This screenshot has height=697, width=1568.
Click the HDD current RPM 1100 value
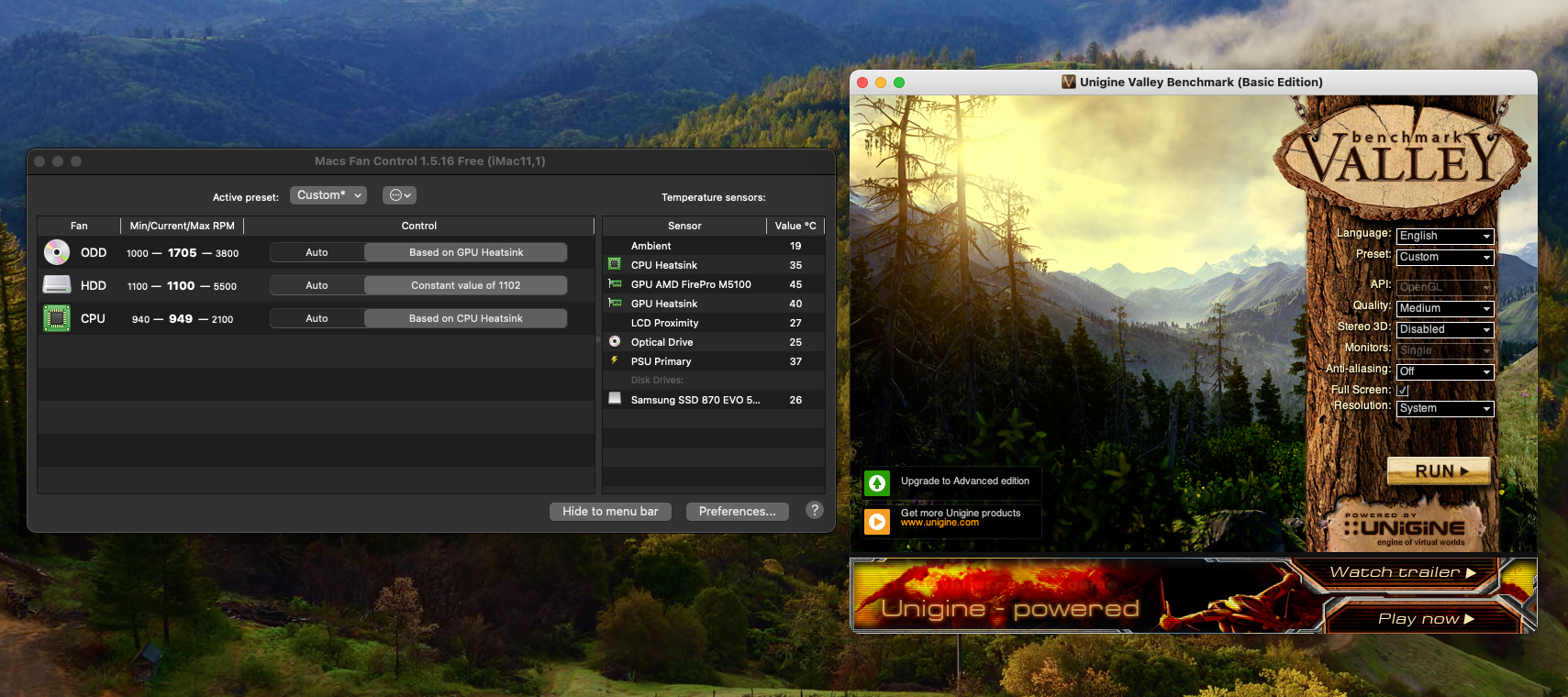point(181,285)
